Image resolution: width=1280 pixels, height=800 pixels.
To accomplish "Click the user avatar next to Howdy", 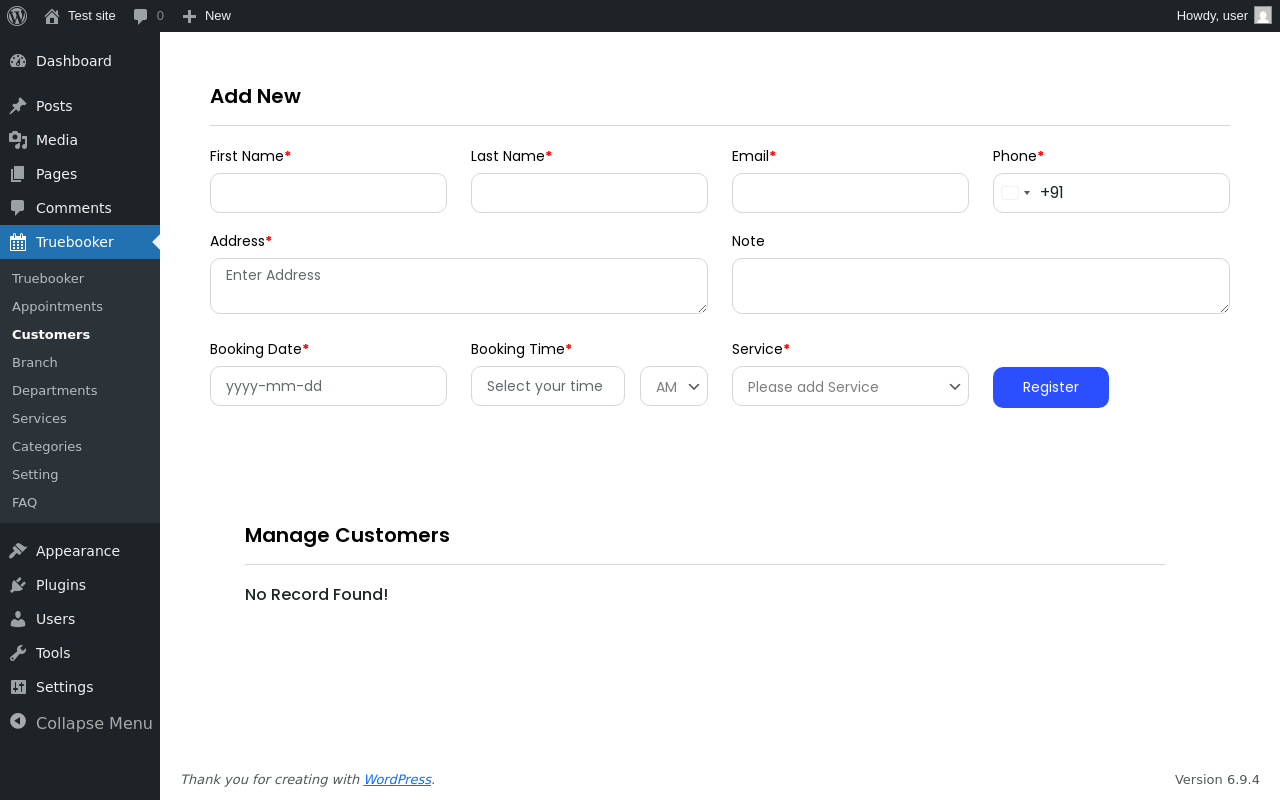I will (x=1263, y=15).
